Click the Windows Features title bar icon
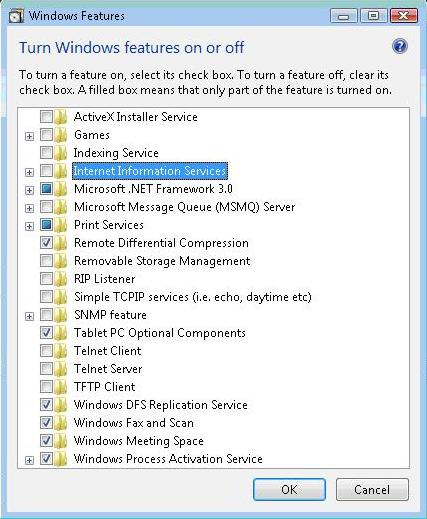This screenshot has height=519, width=427. point(16,16)
